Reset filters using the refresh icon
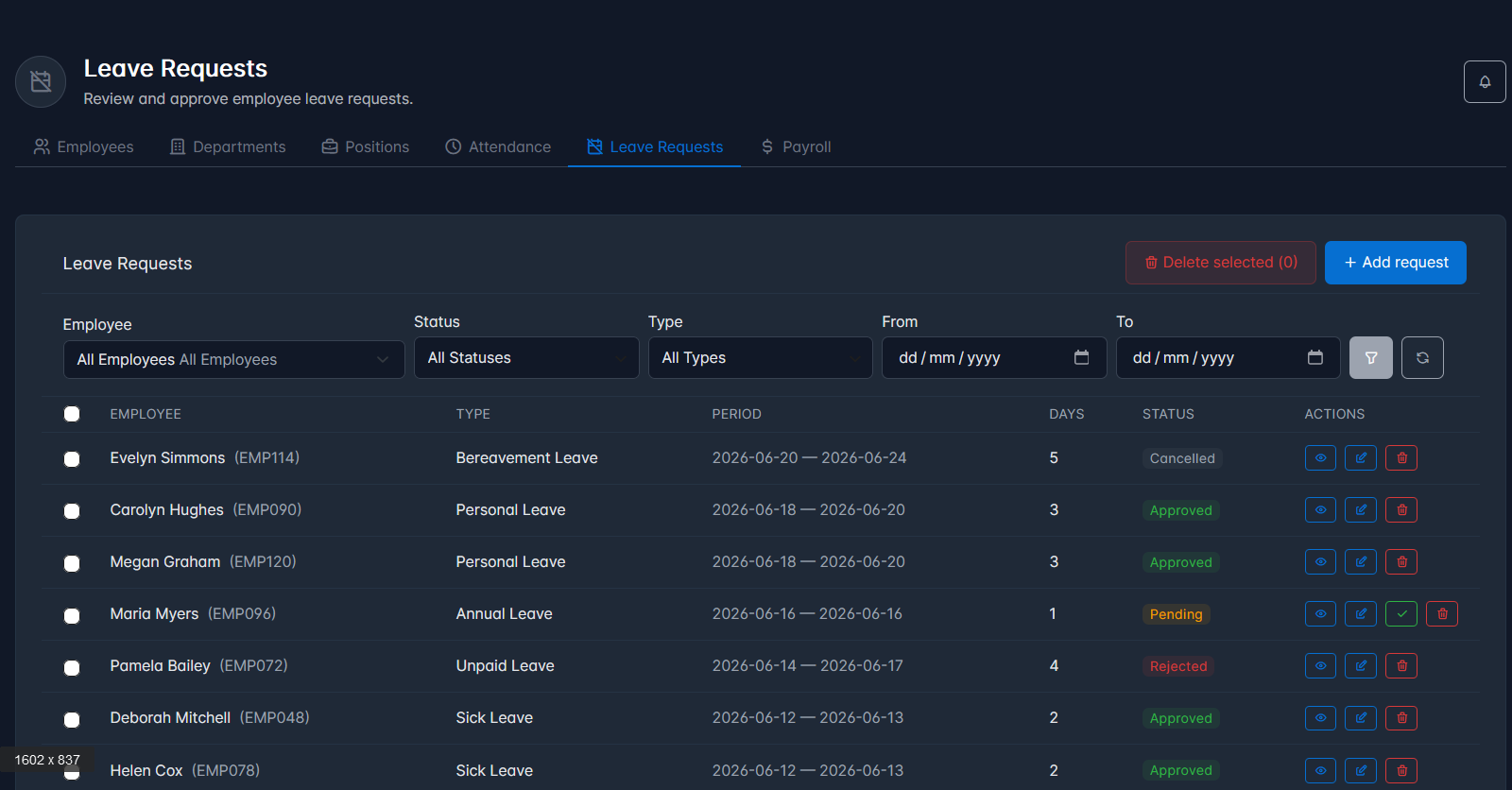Image resolution: width=1512 pixels, height=790 pixels. (1422, 358)
